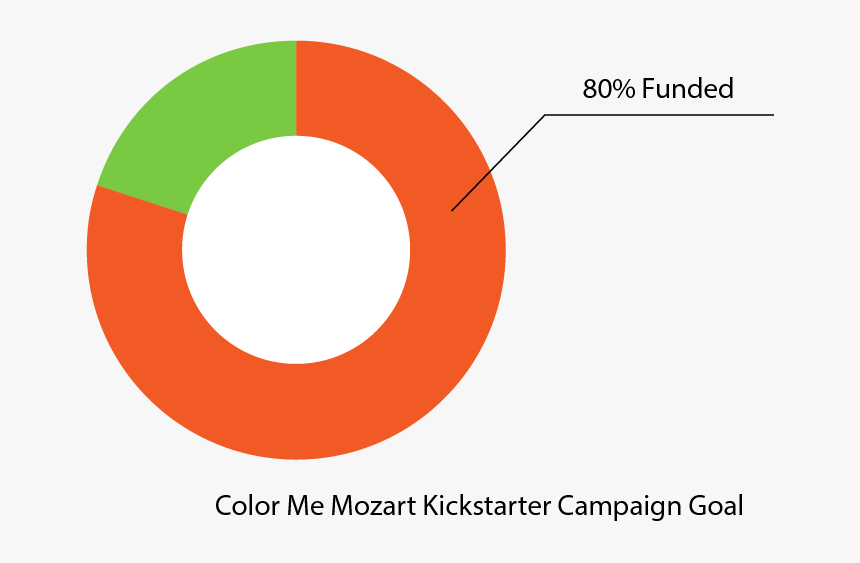860x563 pixels.
Task: Click the orange funded segment right of the hole
Action: tap(458, 250)
